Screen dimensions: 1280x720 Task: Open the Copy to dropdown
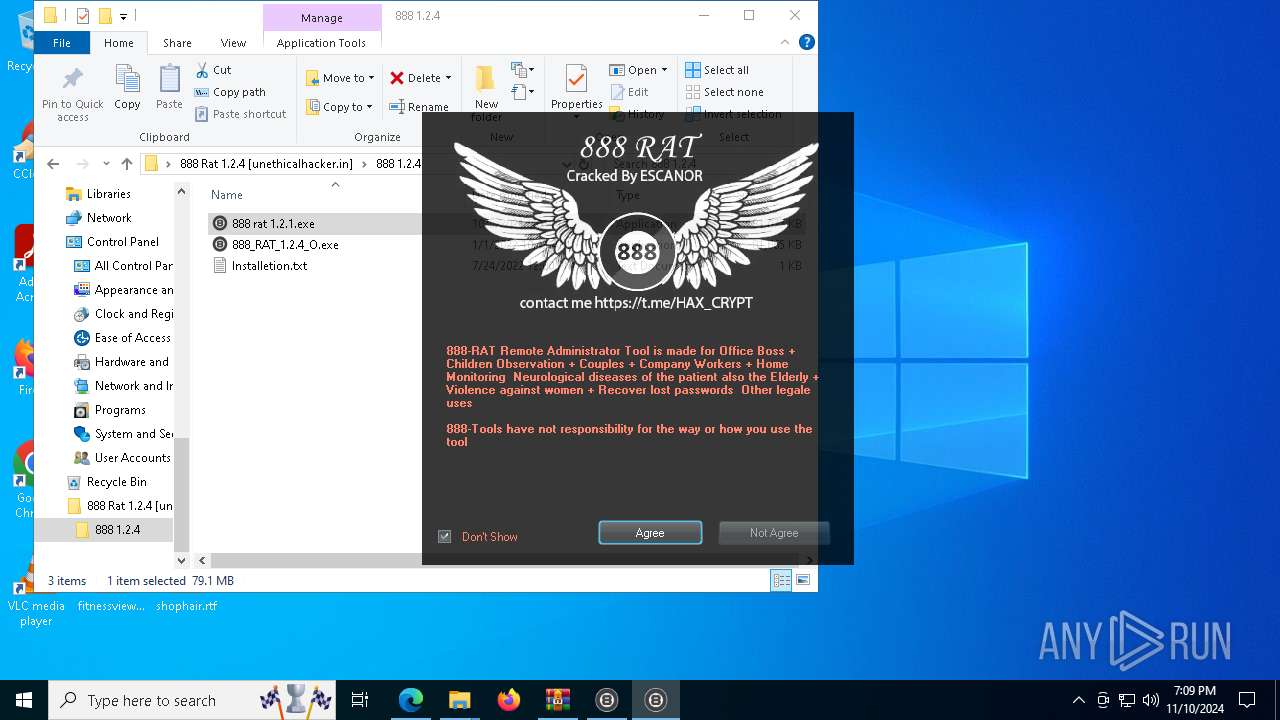pyautogui.click(x=339, y=107)
